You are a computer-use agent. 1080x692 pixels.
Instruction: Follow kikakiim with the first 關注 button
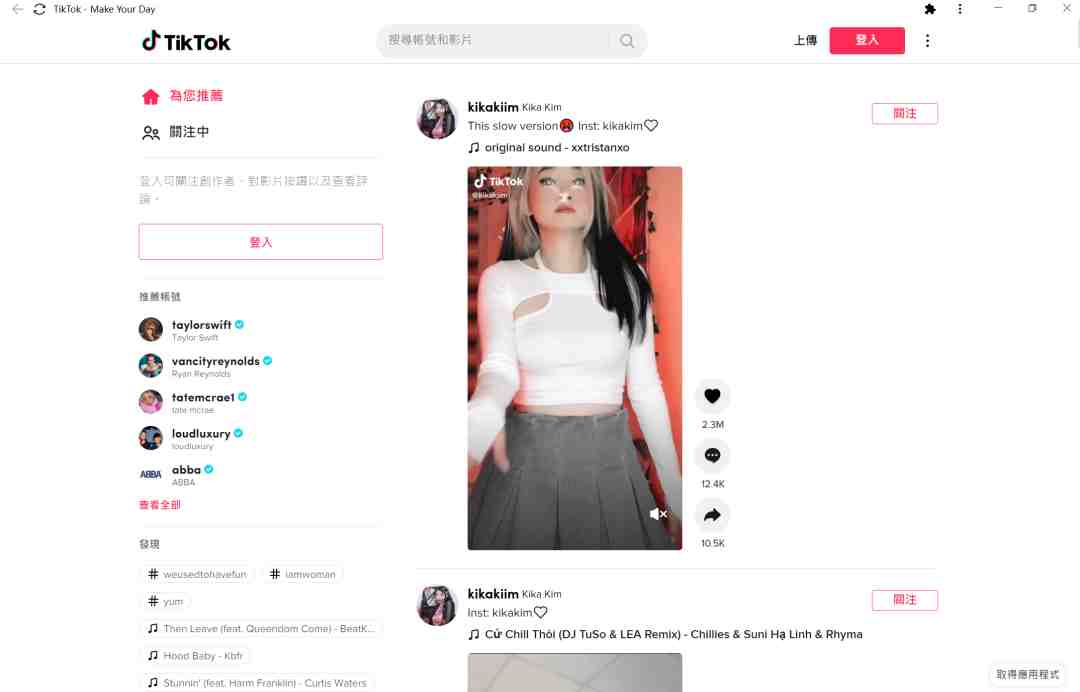click(904, 114)
